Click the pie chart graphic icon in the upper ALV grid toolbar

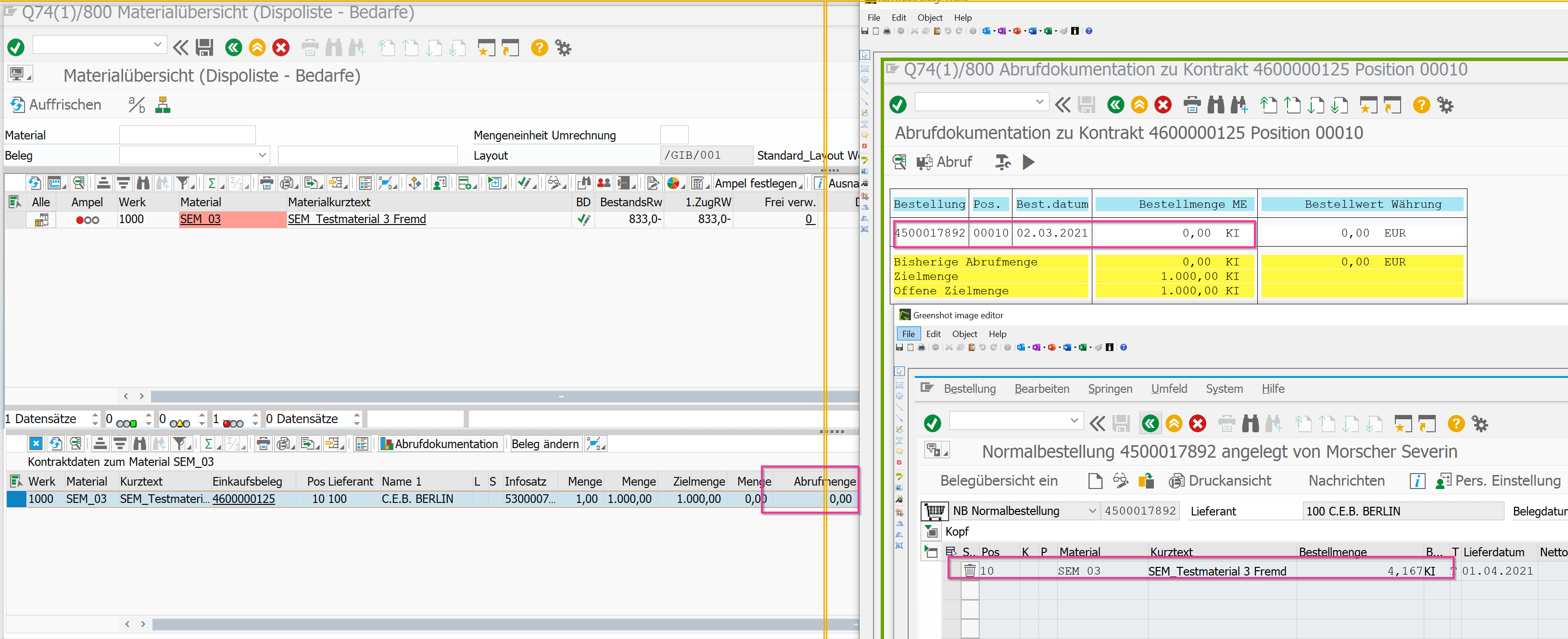tap(673, 183)
